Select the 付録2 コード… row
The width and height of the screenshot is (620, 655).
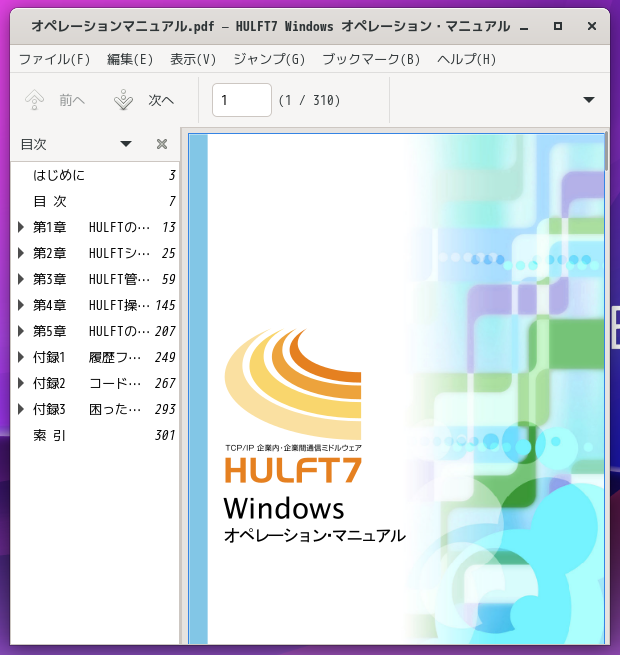95,383
